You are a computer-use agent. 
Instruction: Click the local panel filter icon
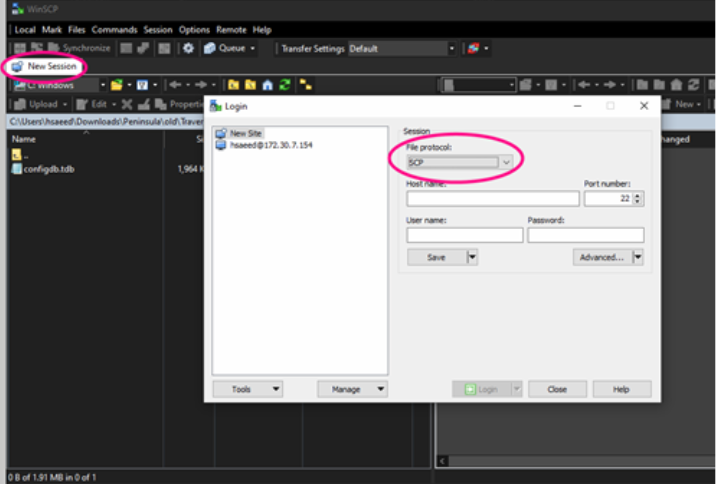click(x=142, y=85)
